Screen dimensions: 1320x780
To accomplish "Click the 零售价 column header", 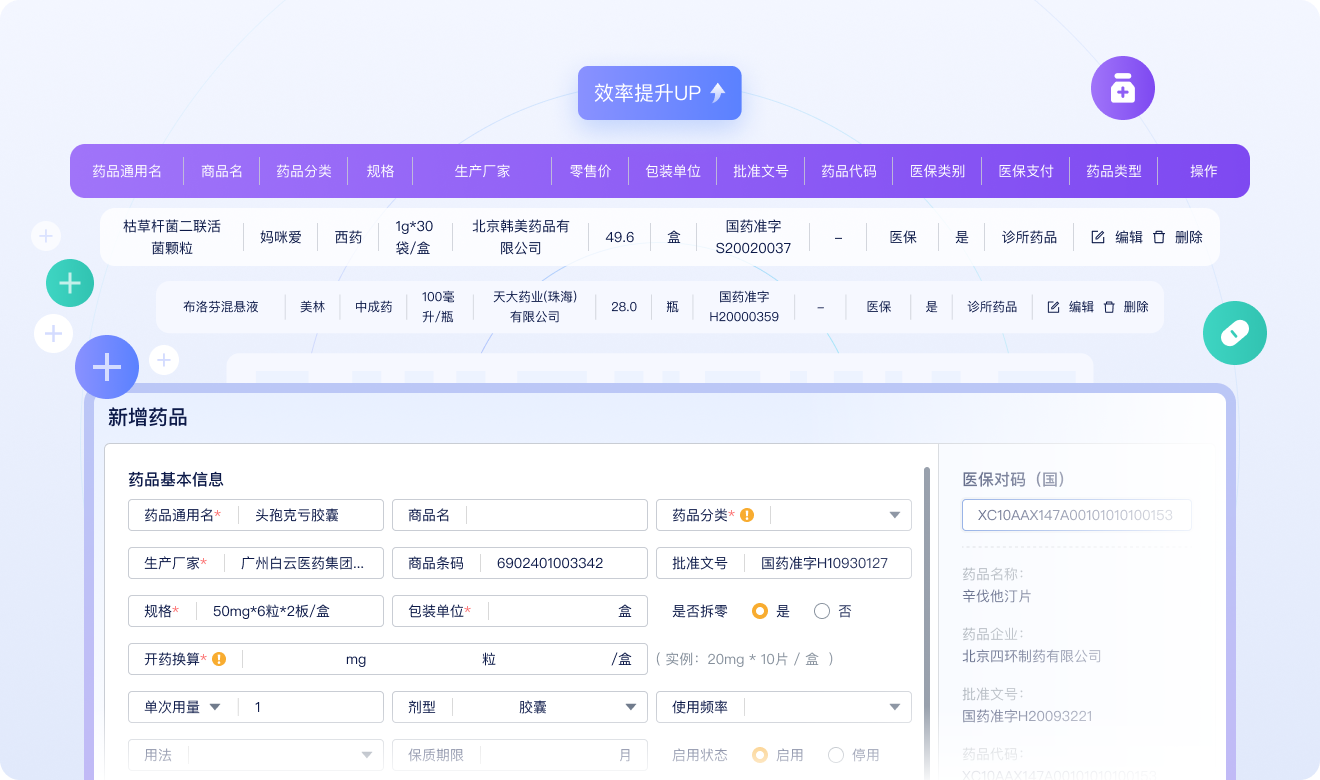I will coord(590,171).
